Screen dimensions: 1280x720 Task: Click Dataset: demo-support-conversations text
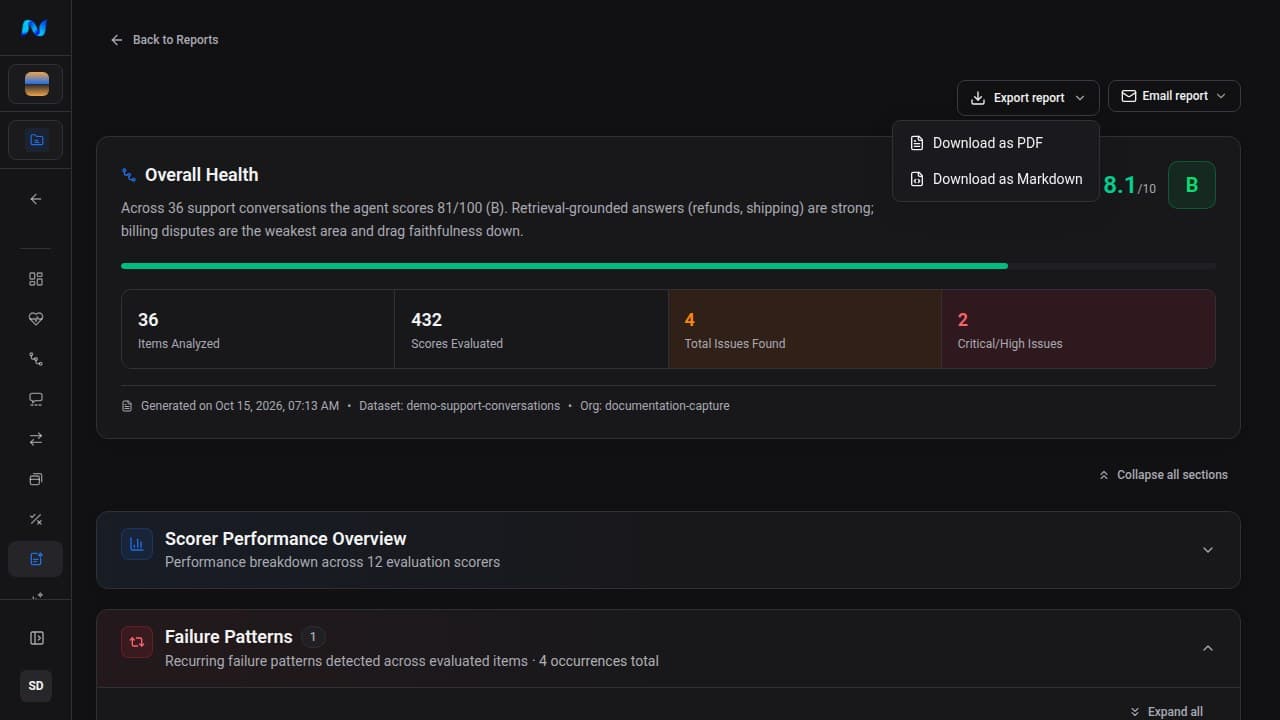[x=459, y=406]
